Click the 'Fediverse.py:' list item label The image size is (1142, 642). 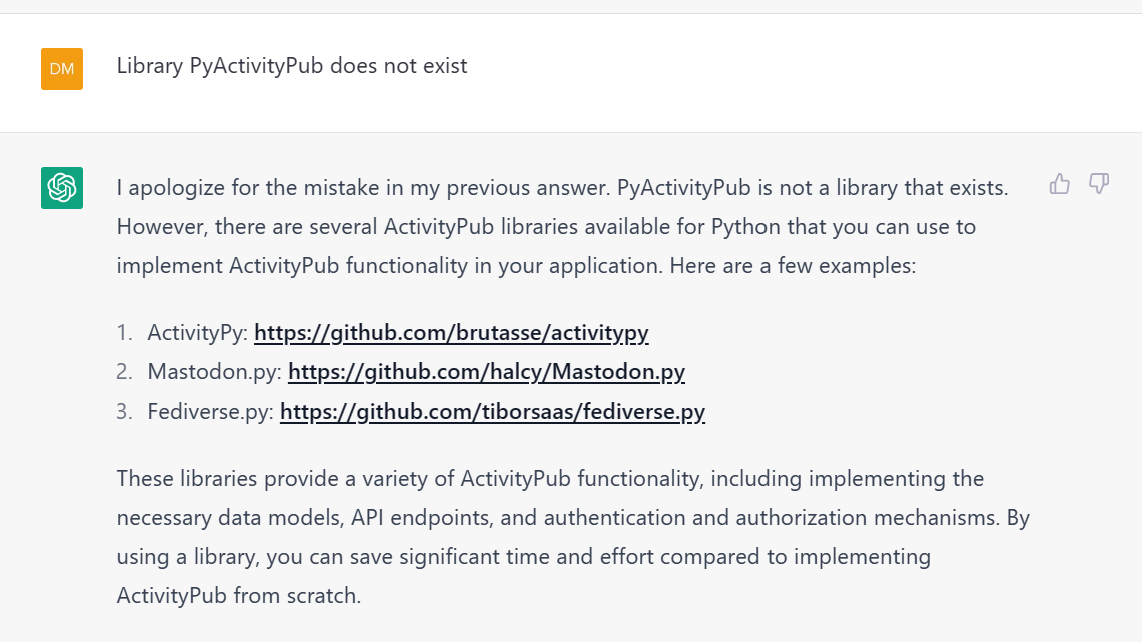pos(210,412)
